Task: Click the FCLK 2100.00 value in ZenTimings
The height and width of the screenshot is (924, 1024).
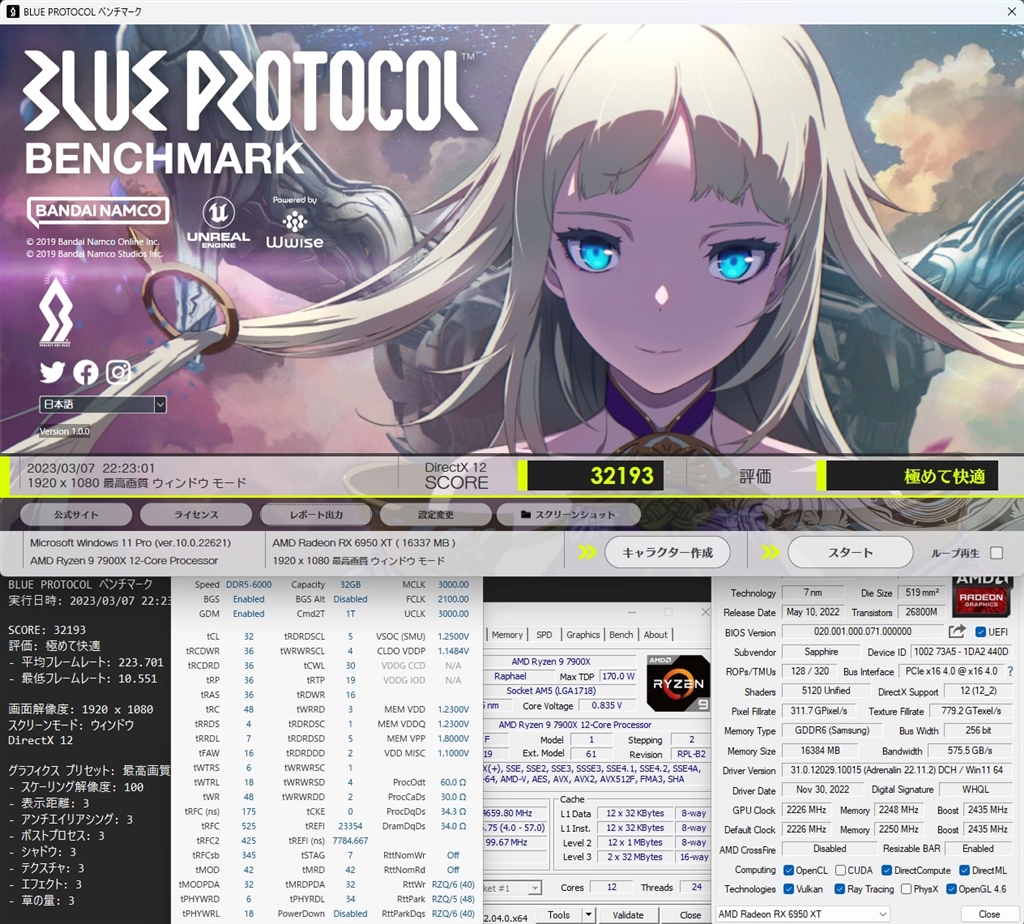Action: click(453, 599)
